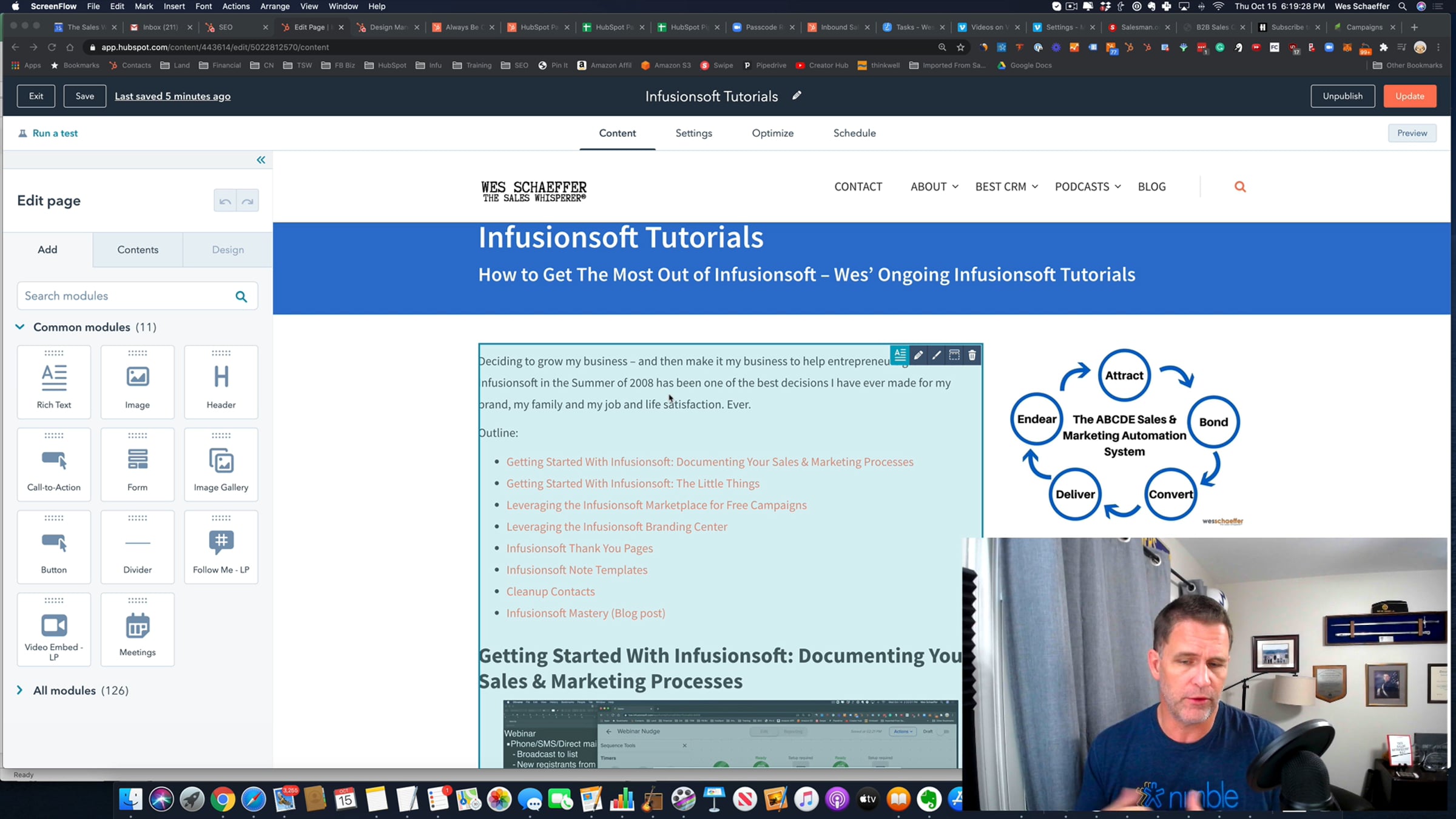Image resolution: width=1456 pixels, height=819 pixels.
Task: Click the pencil edit icon on the module toolbar
Action: pyautogui.click(x=918, y=356)
